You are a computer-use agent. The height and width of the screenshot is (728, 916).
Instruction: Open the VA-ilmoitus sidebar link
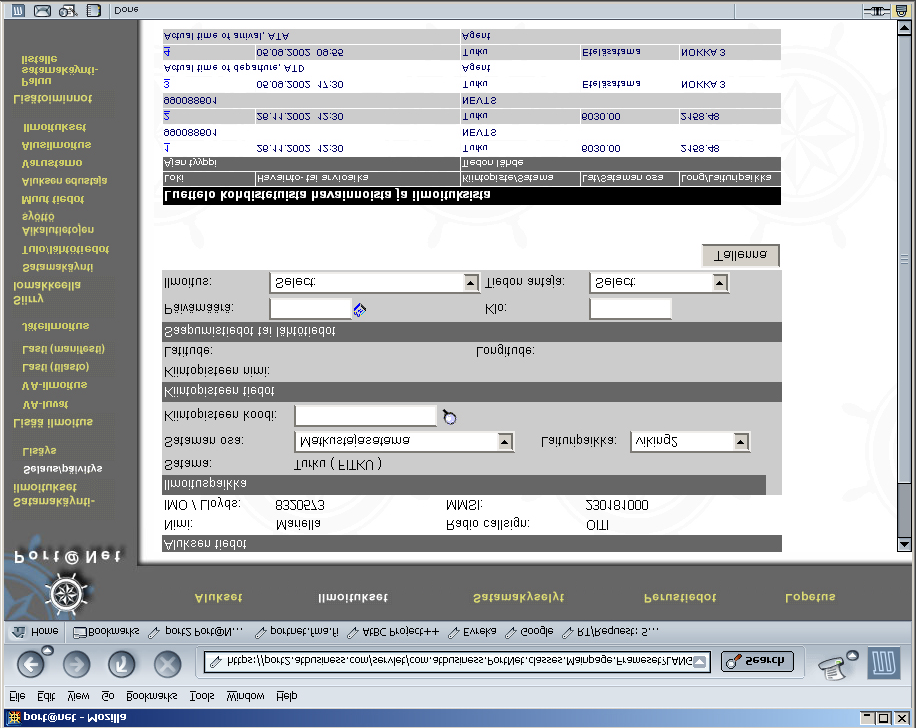[54, 385]
